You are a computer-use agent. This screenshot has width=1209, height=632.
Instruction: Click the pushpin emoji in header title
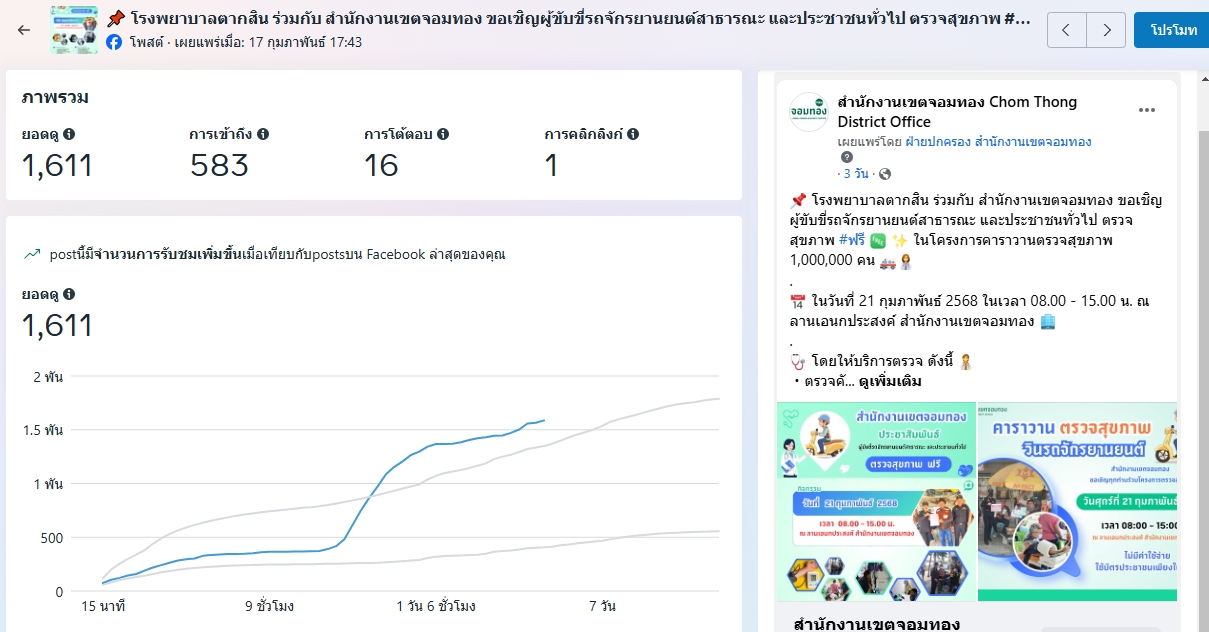click(x=115, y=18)
